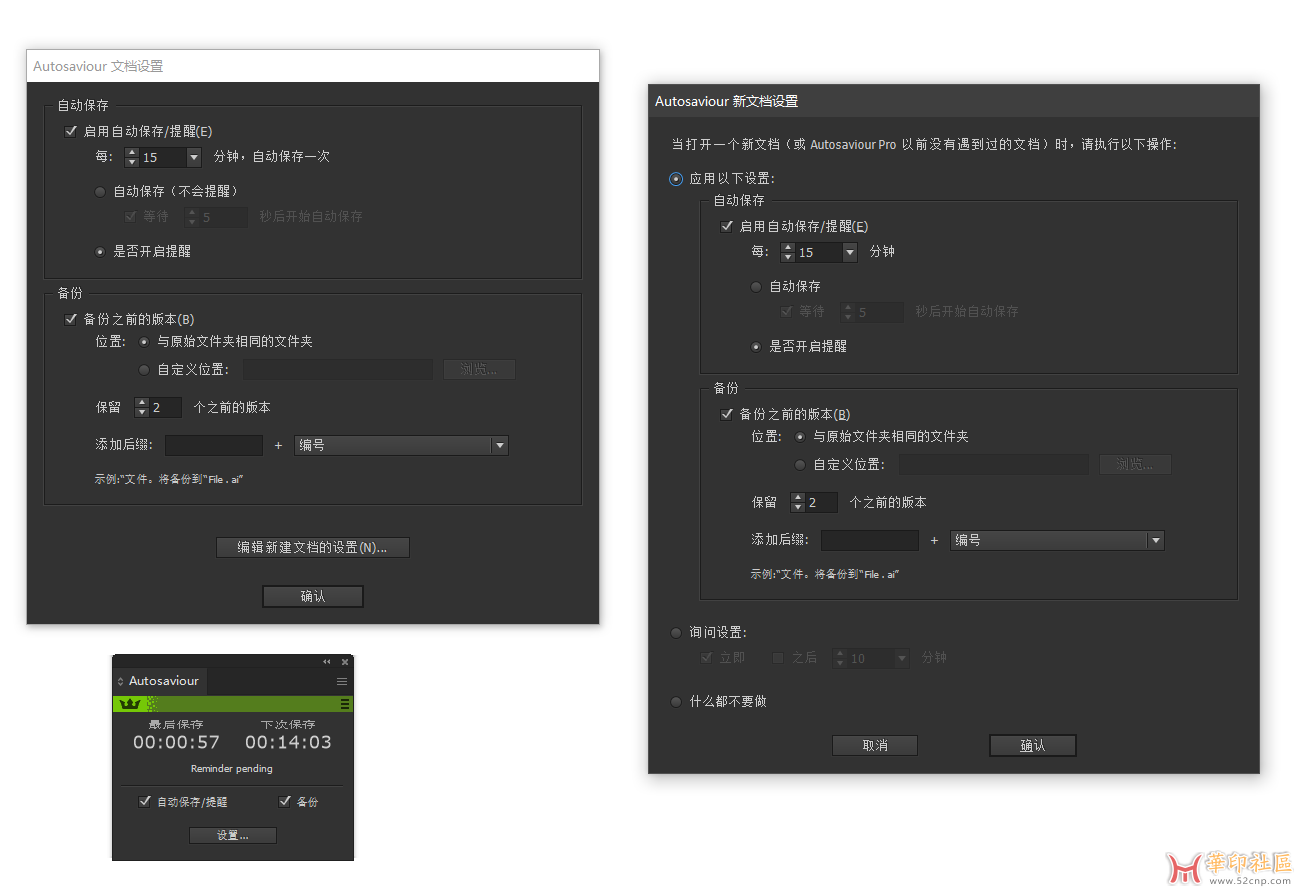Click minutes stepper arrows in 新文档设置 dialog

pos(788,252)
